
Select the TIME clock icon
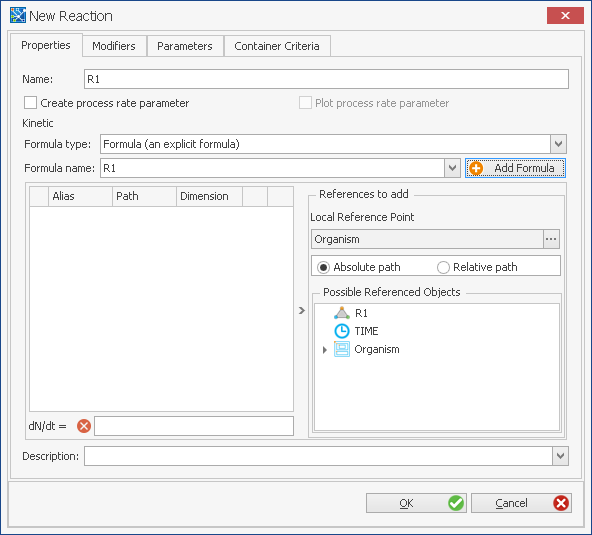342,331
